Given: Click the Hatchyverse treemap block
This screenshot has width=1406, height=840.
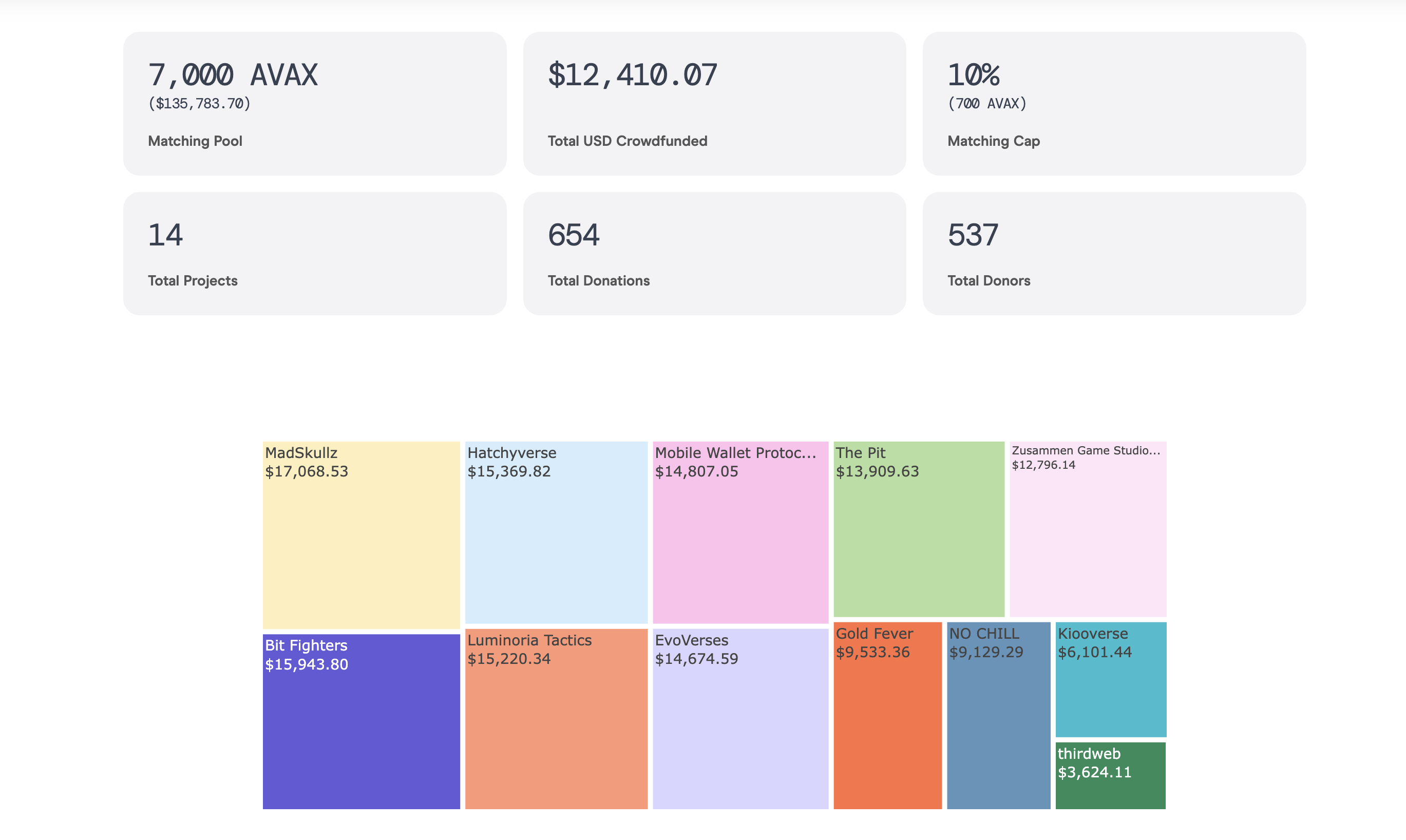Looking at the screenshot, I should (556, 532).
